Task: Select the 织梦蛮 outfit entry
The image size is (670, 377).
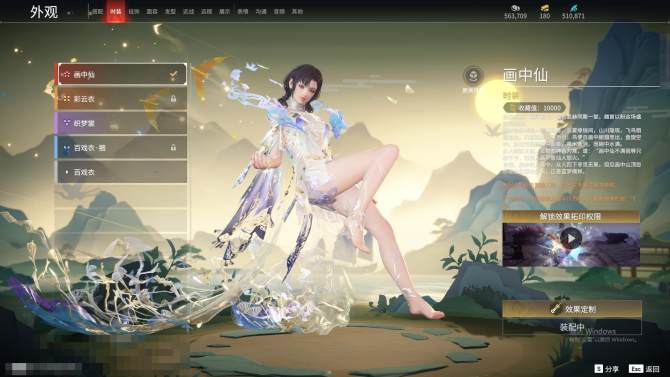Action: pos(121,123)
